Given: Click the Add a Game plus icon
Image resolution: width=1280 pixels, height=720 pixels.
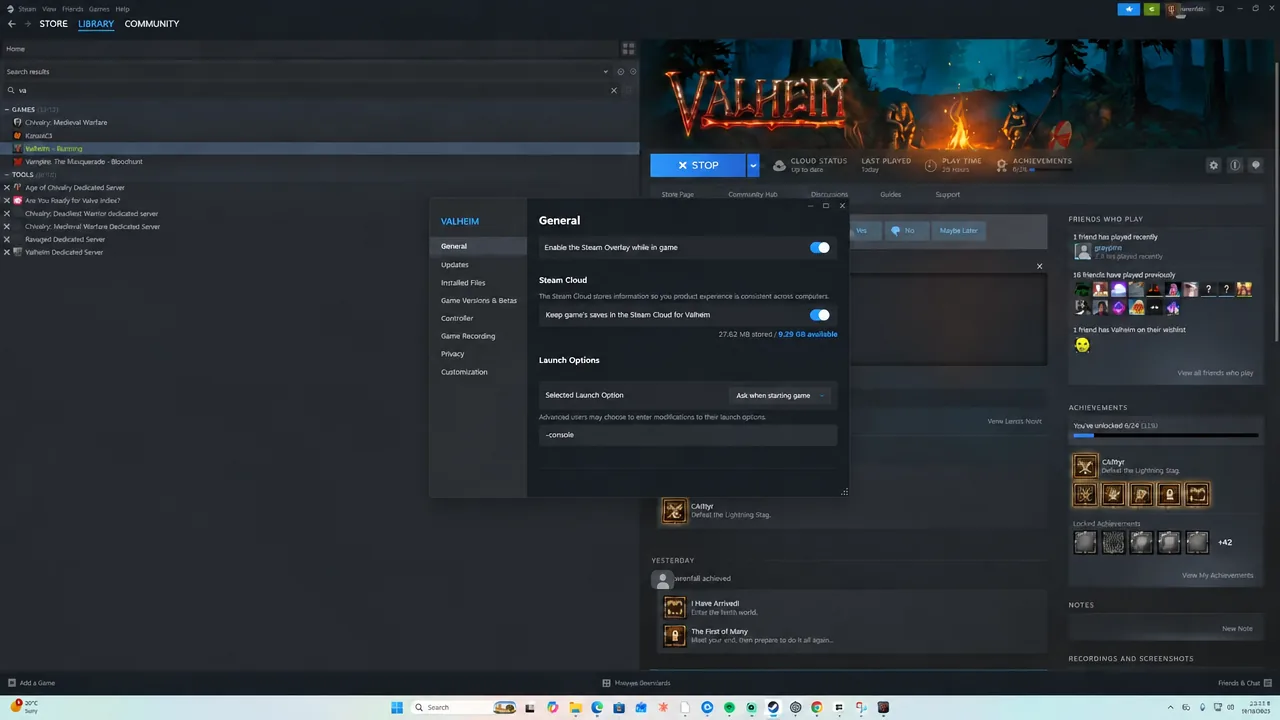Looking at the screenshot, I should click(x=12, y=683).
